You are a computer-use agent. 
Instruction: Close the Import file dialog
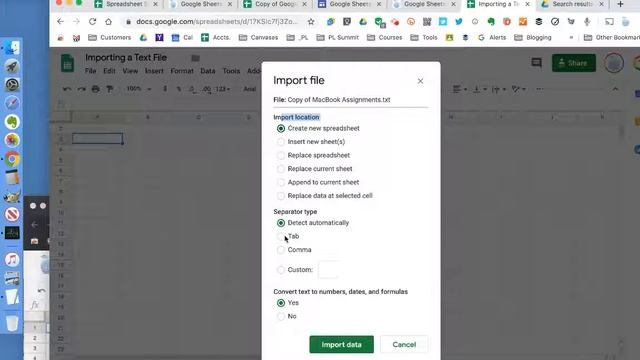pos(420,81)
